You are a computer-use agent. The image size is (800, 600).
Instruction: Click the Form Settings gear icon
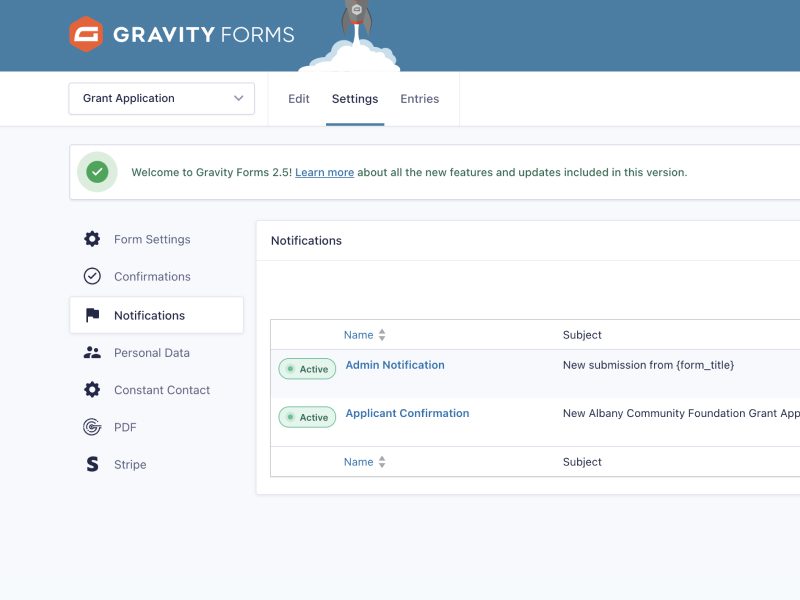tap(92, 239)
